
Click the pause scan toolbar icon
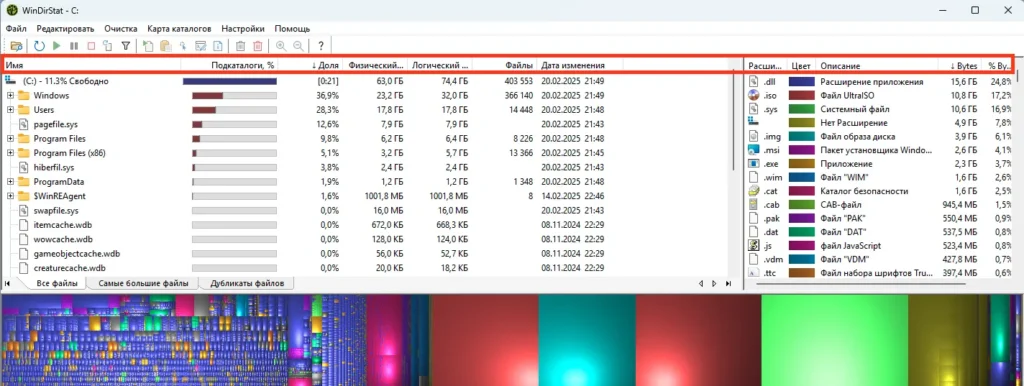[x=74, y=46]
